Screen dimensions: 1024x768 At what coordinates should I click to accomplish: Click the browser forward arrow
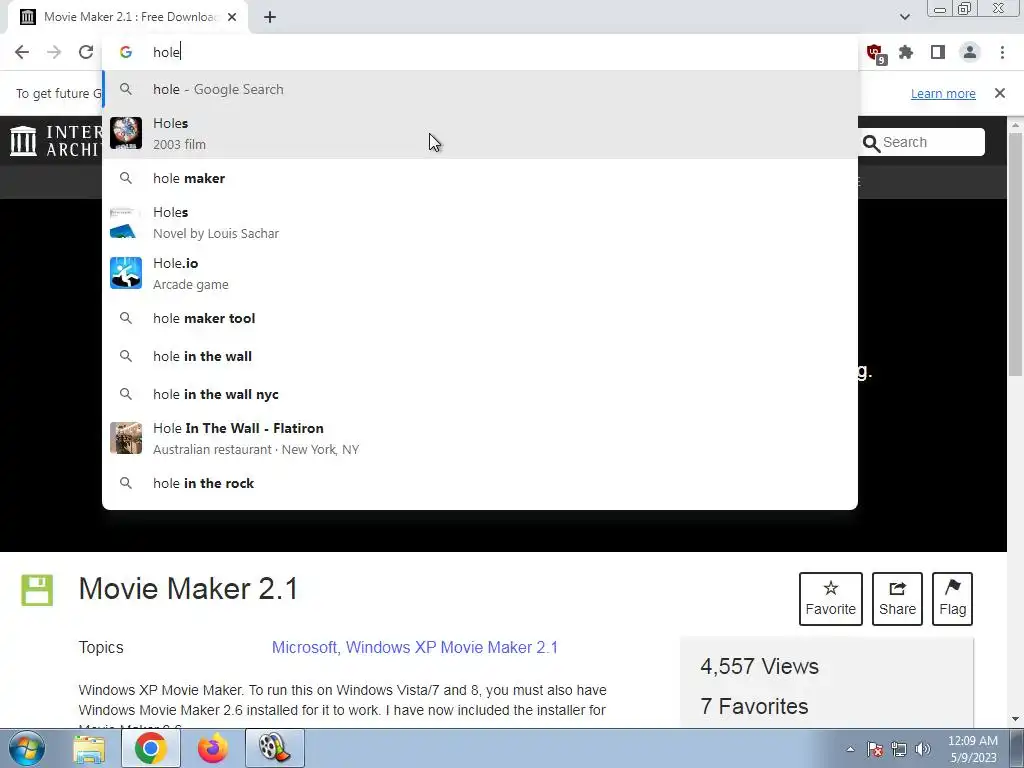[54, 52]
